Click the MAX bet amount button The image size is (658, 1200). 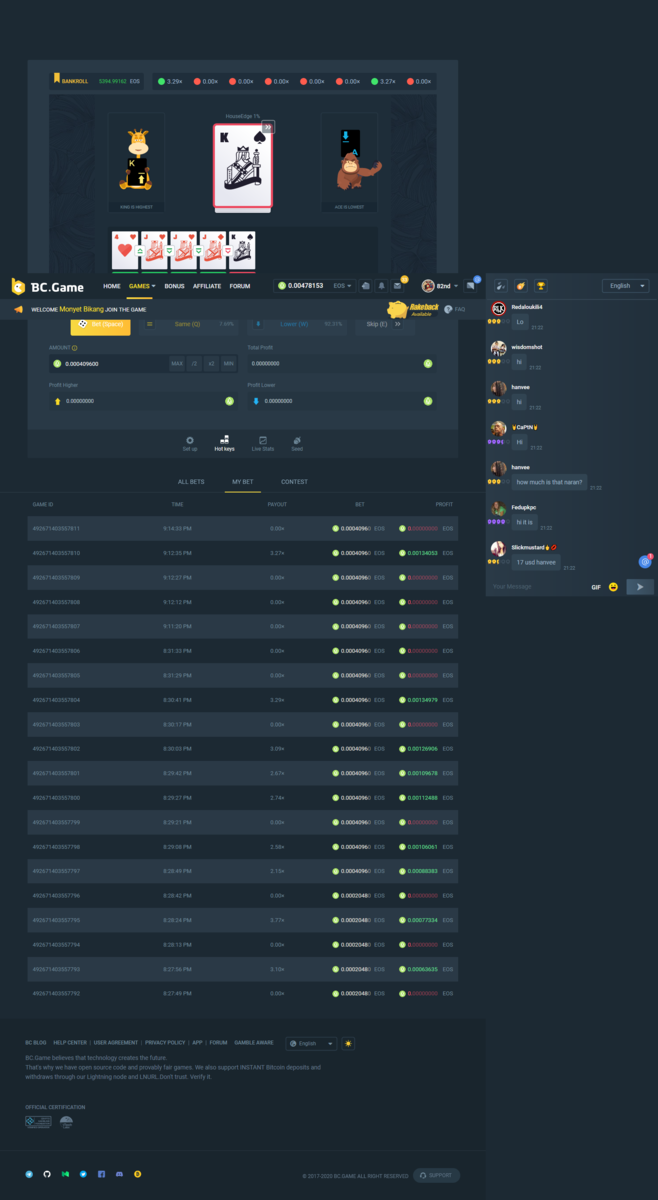[177, 364]
